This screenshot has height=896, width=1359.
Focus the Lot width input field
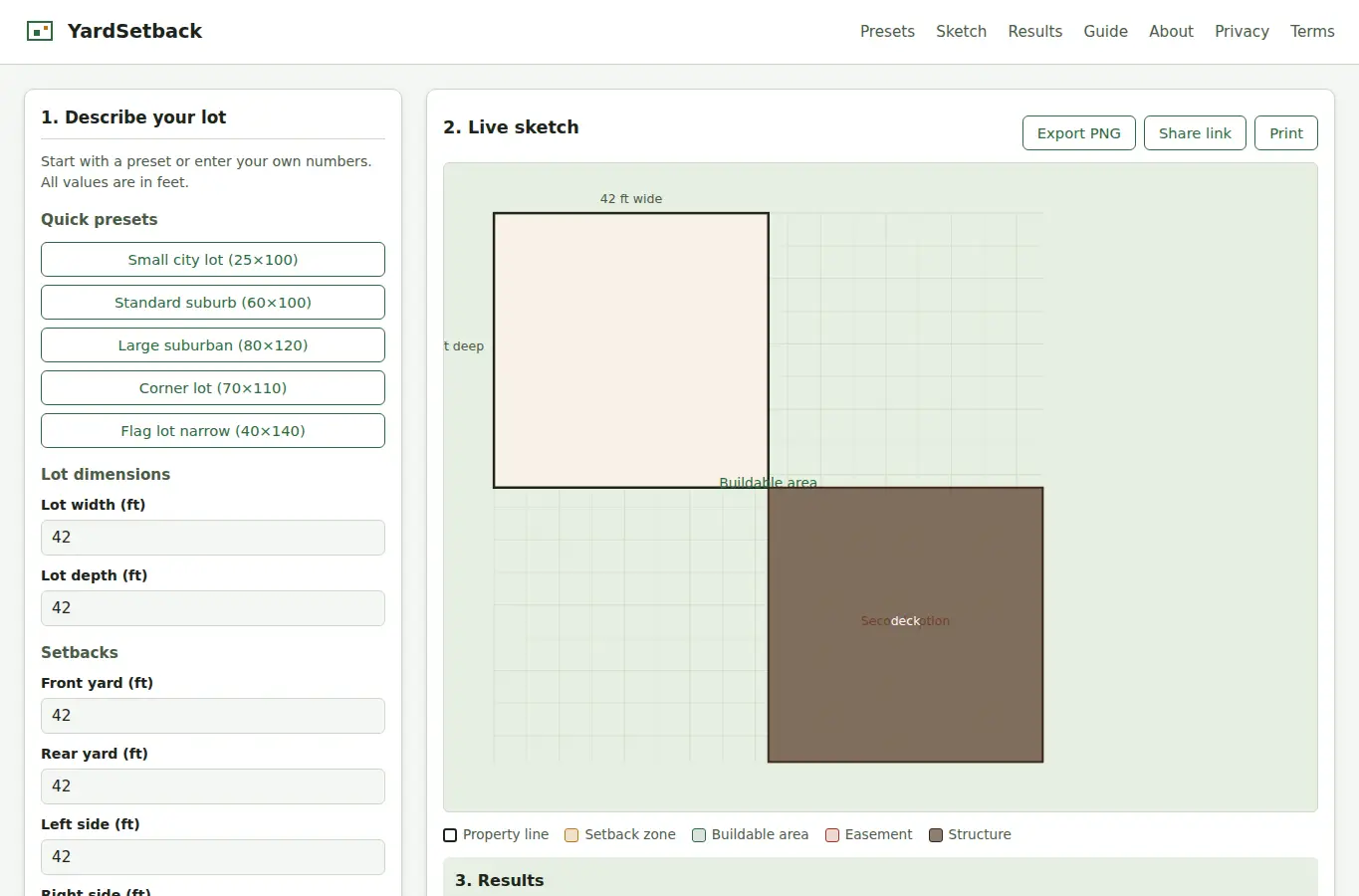pyautogui.click(x=213, y=538)
